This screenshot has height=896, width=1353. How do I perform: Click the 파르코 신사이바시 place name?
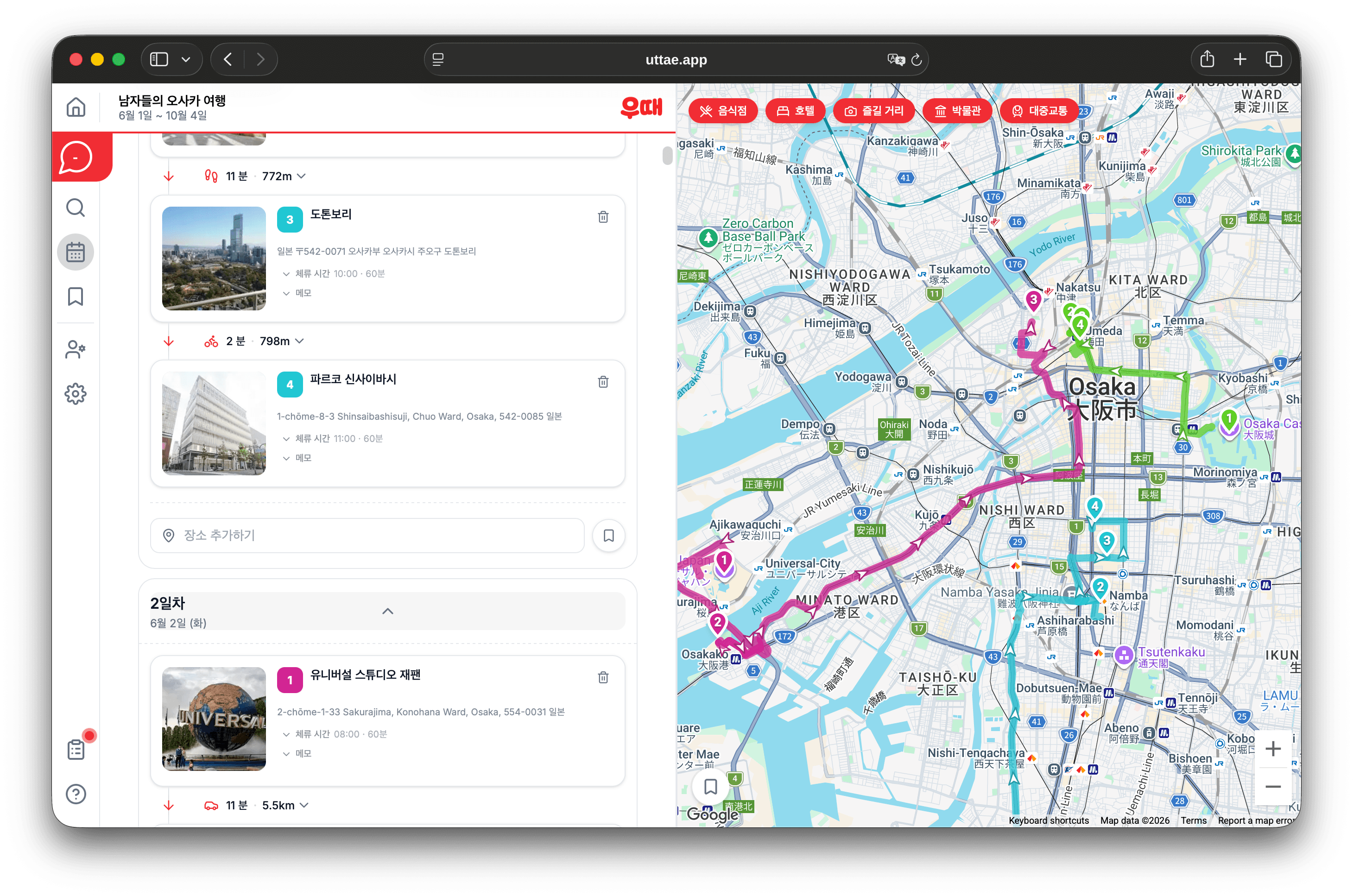tap(353, 379)
